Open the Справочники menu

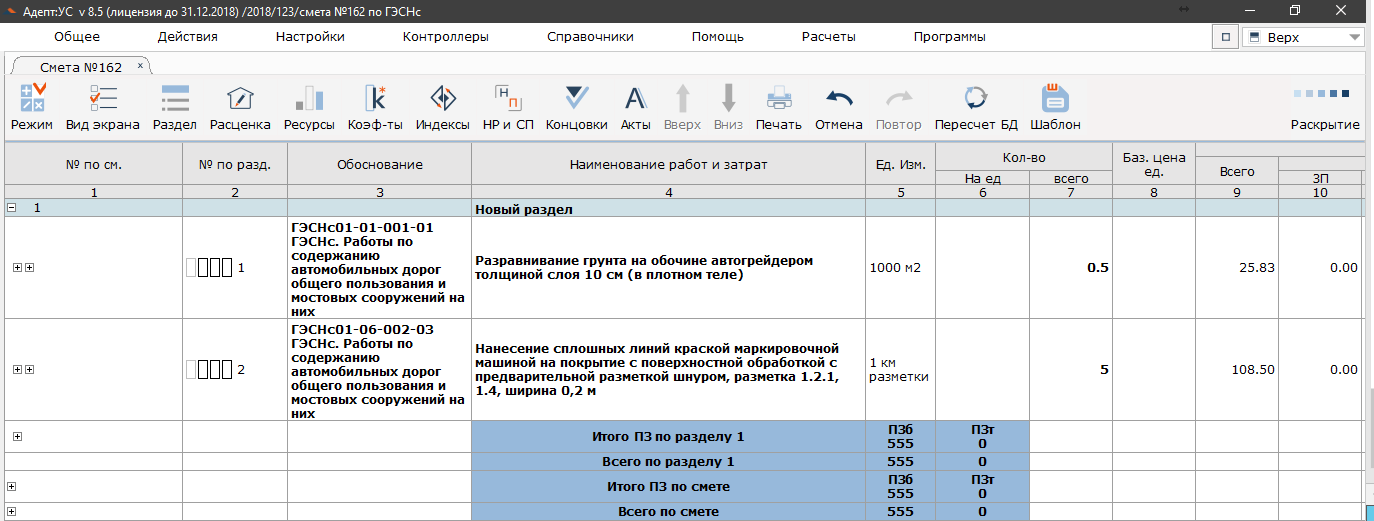point(591,37)
